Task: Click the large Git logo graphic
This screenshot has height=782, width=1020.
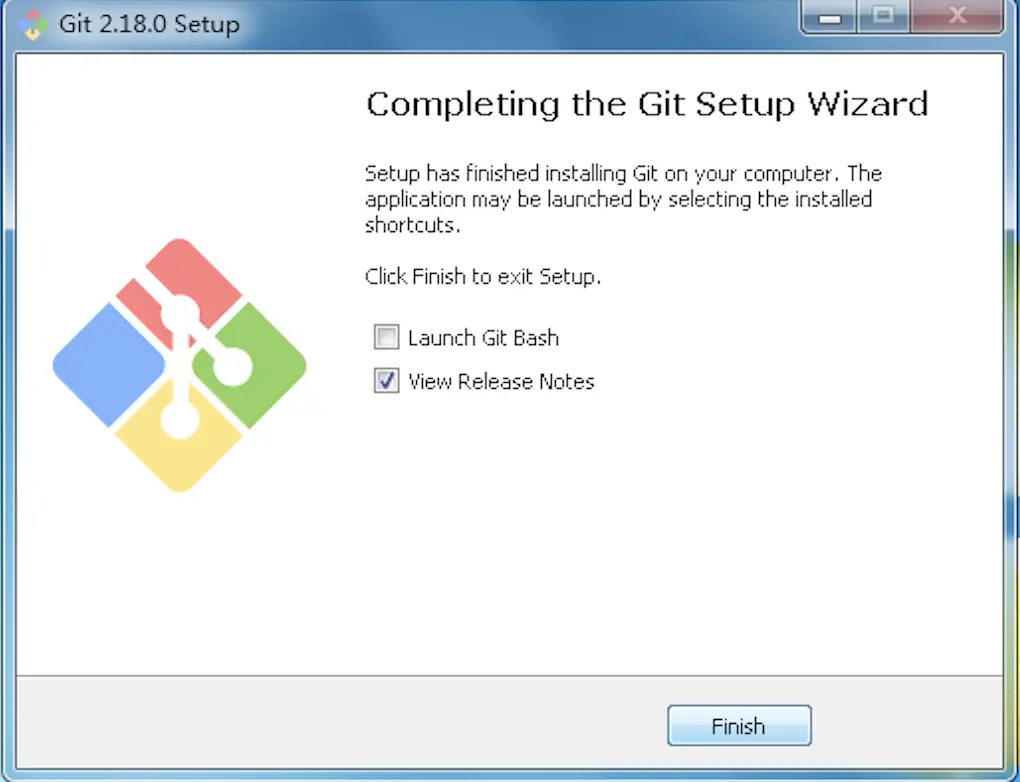Action: click(180, 365)
